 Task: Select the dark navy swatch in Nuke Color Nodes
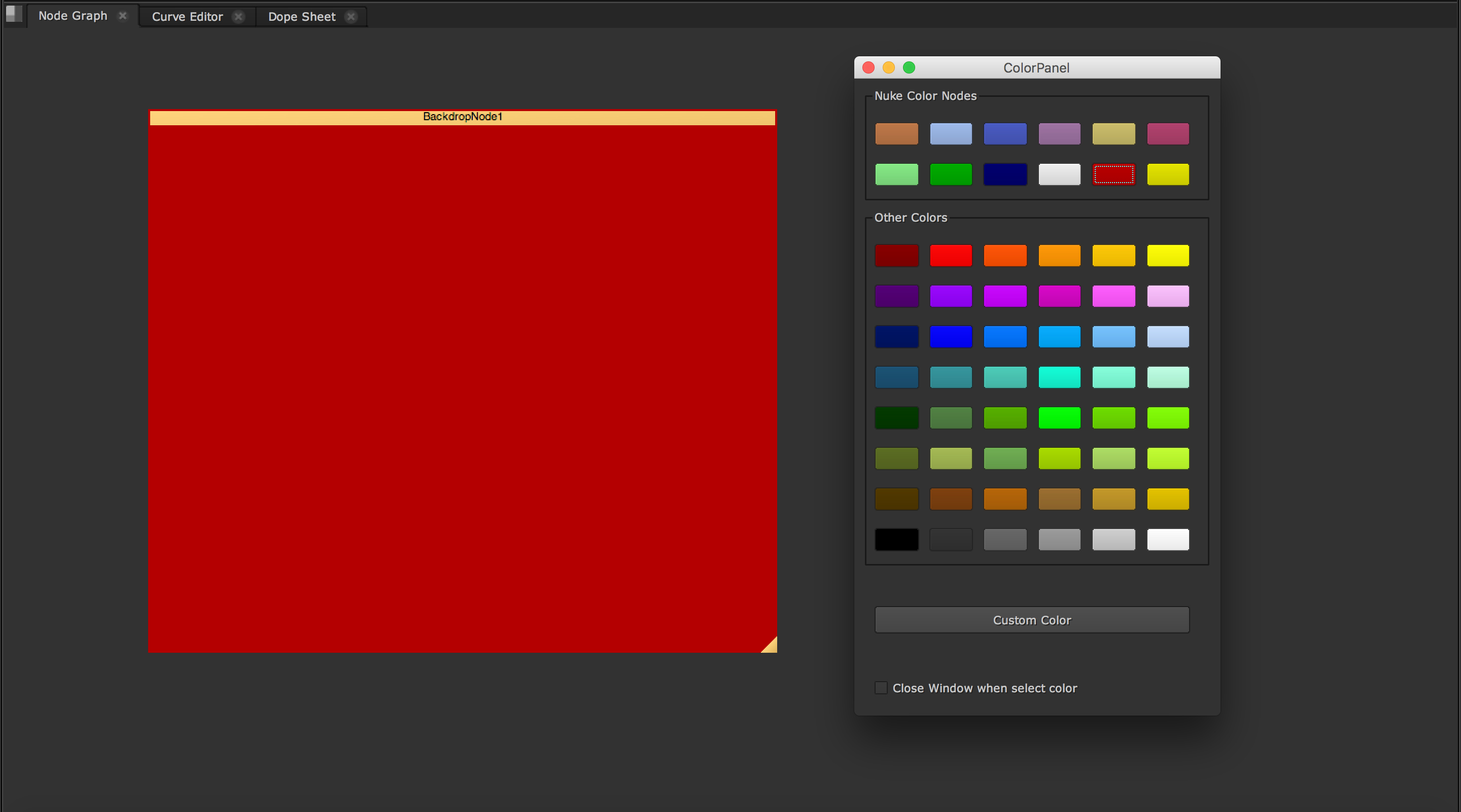click(1005, 174)
